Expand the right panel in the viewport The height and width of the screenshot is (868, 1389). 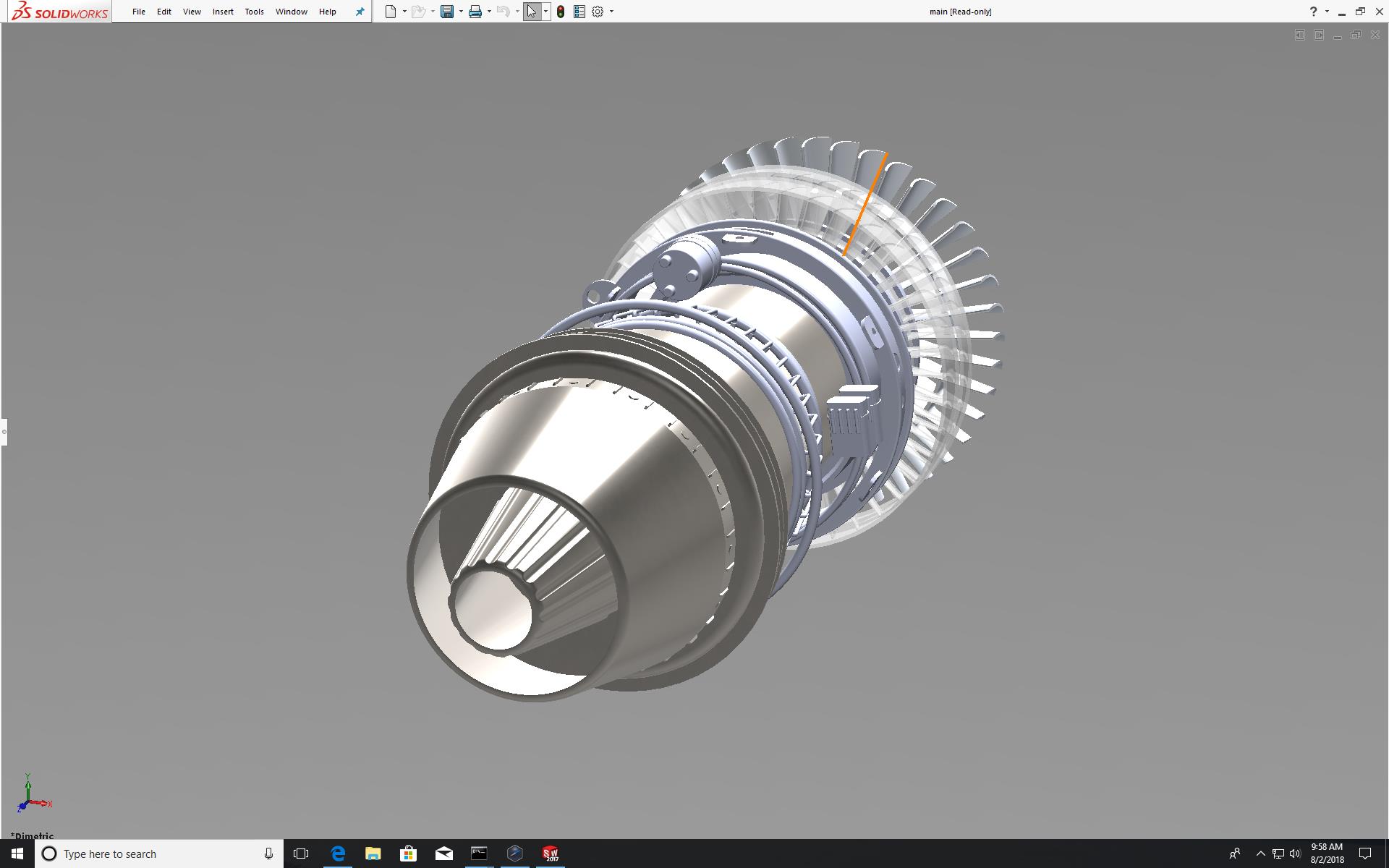click(1319, 35)
